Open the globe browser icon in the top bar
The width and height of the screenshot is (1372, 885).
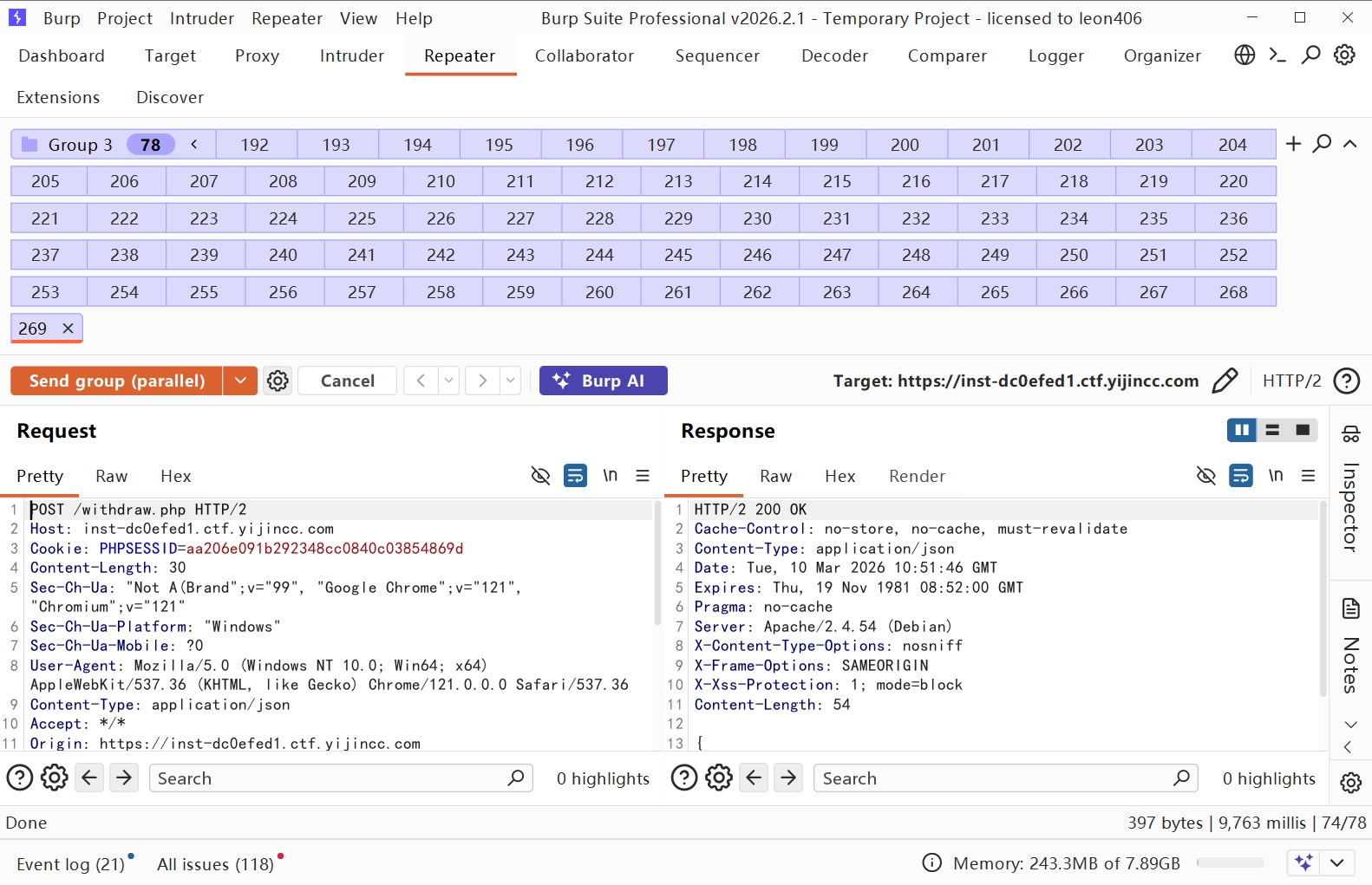1245,55
